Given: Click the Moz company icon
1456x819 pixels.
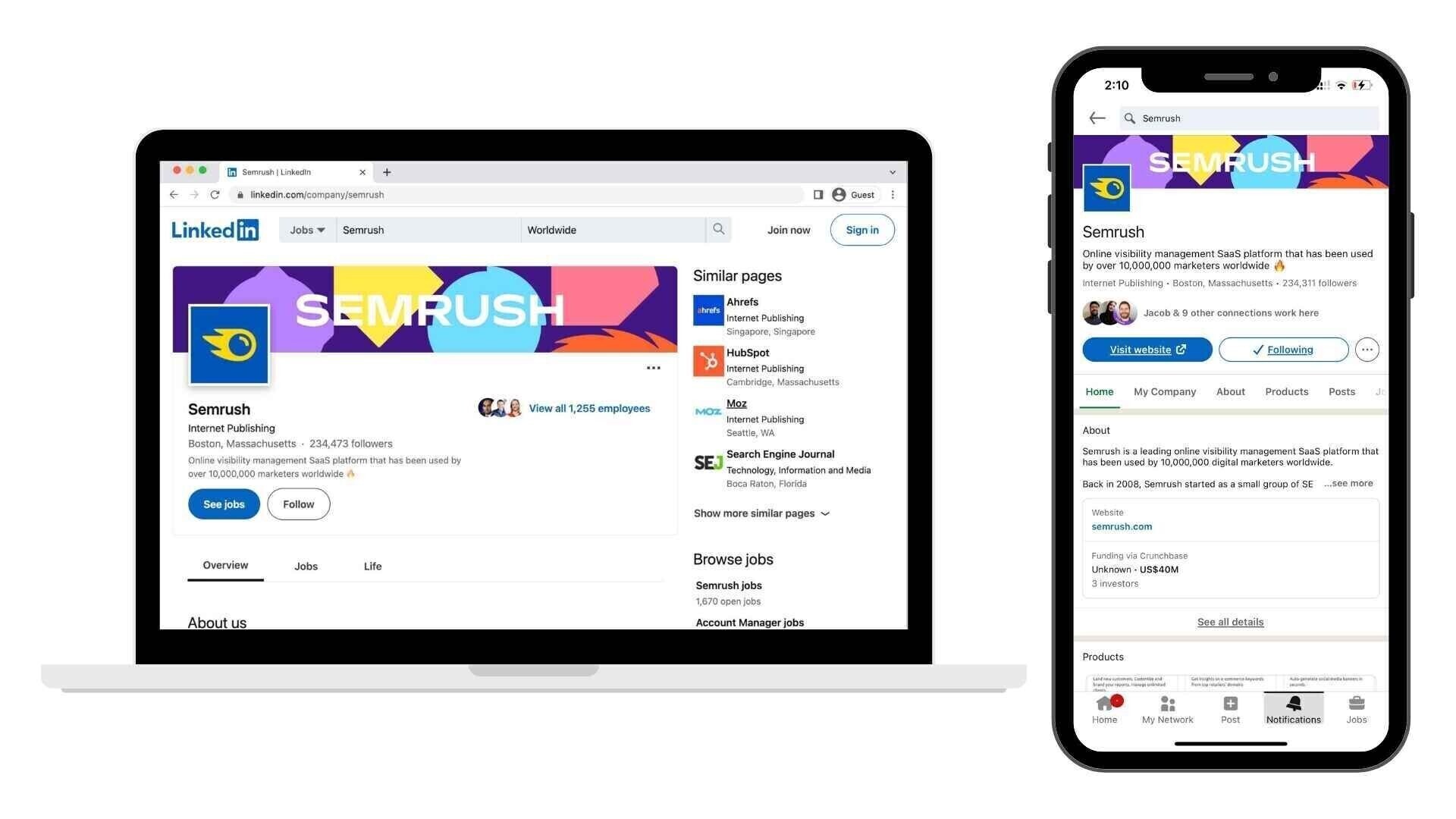Looking at the screenshot, I should pos(707,412).
